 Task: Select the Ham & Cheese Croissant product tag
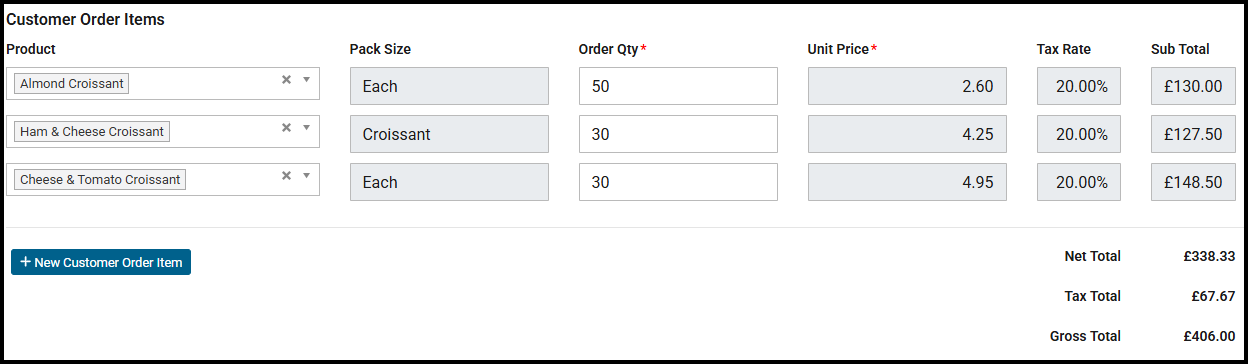pos(92,132)
